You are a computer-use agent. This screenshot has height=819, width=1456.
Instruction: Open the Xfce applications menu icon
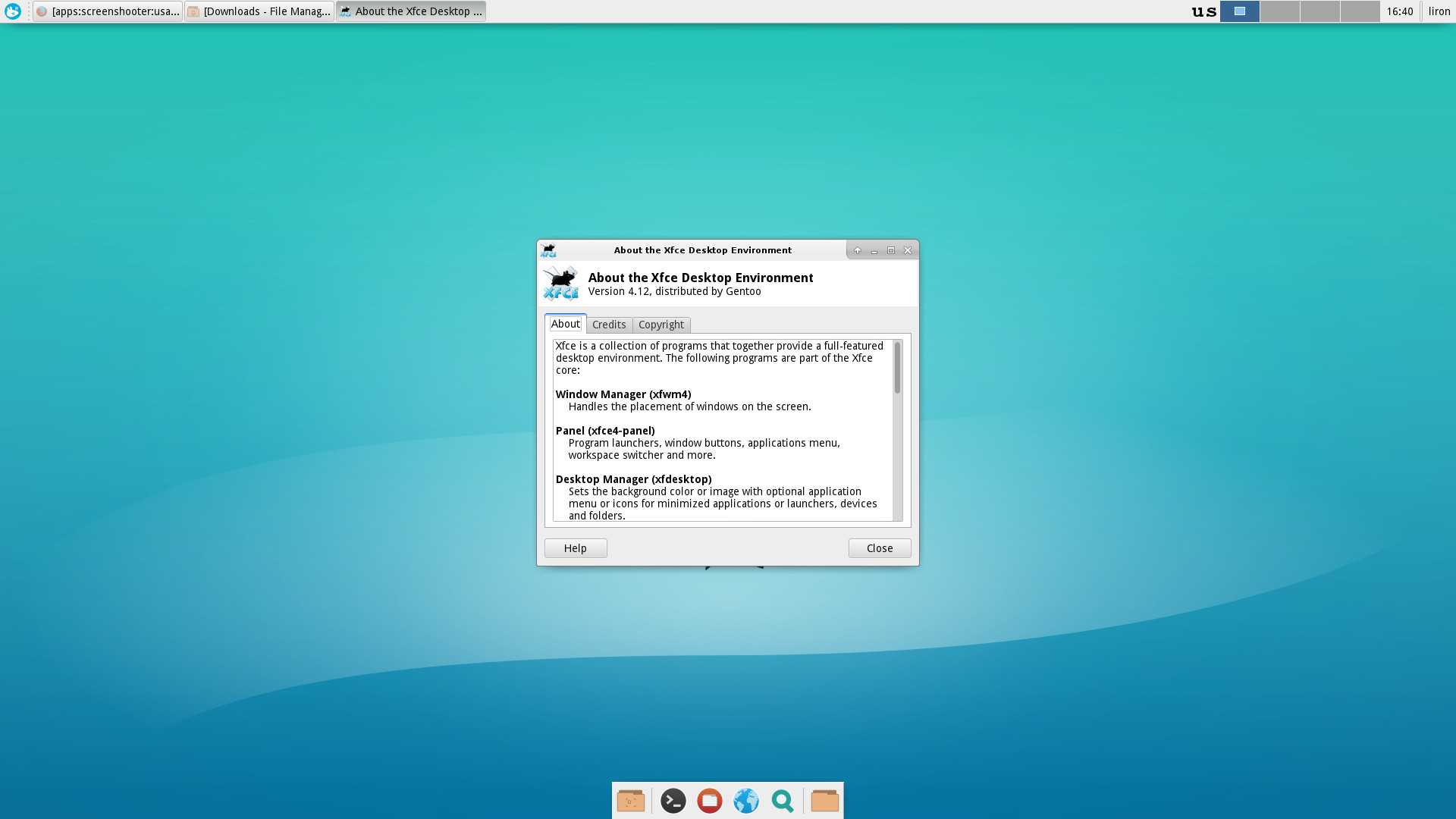click(x=13, y=11)
